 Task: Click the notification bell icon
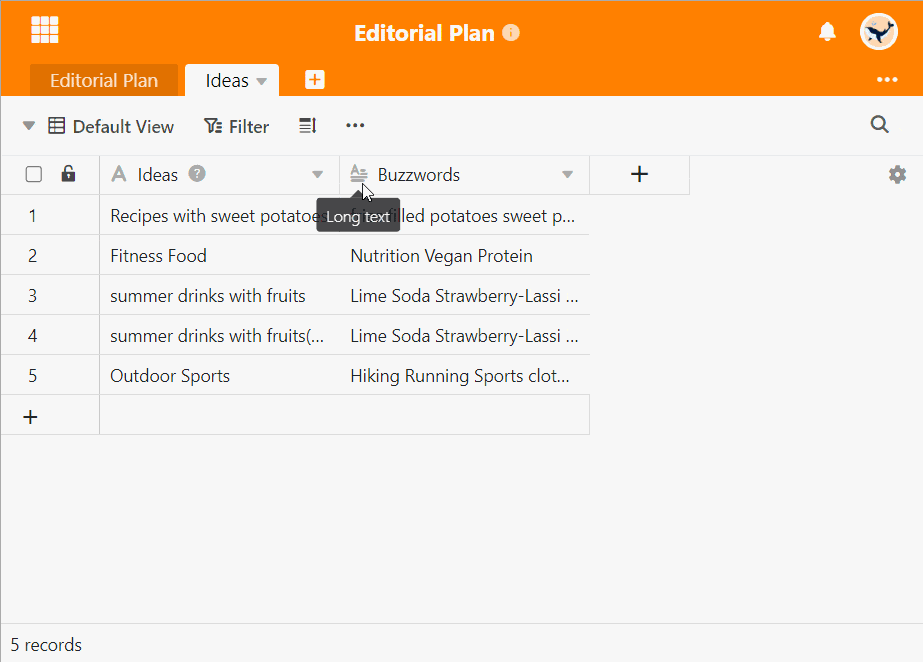click(827, 32)
